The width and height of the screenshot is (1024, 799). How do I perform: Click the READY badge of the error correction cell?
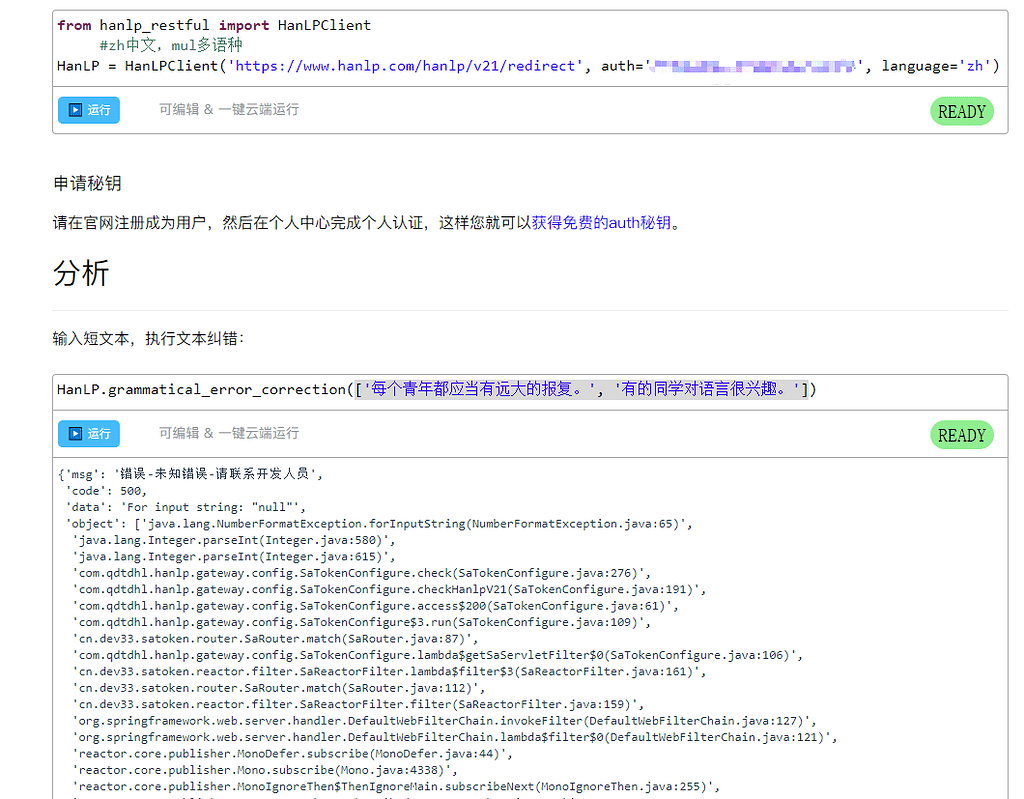(x=961, y=436)
